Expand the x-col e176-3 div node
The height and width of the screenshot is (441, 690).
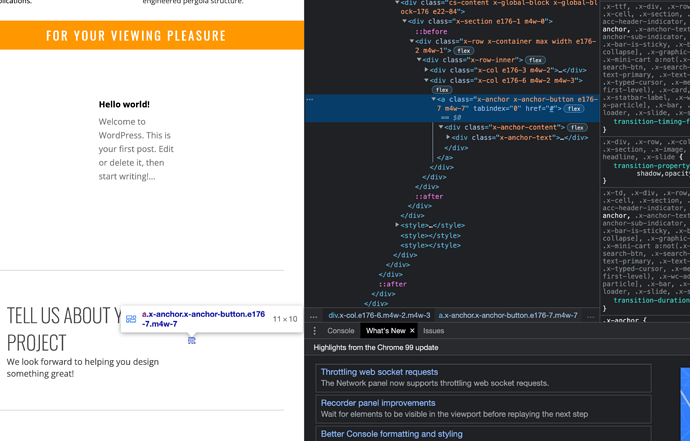pos(426,70)
